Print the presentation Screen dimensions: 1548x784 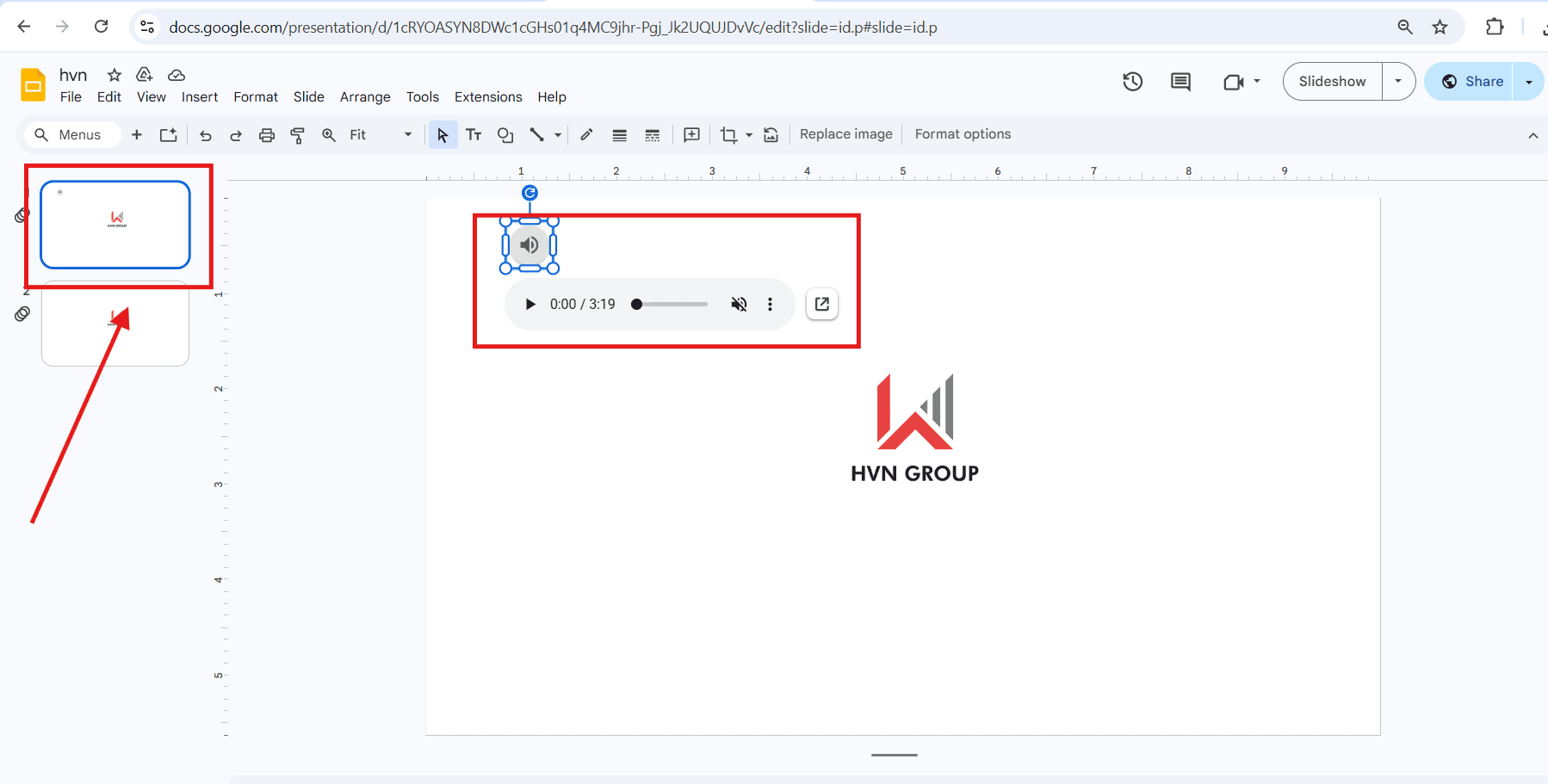[x=267, y=135]
